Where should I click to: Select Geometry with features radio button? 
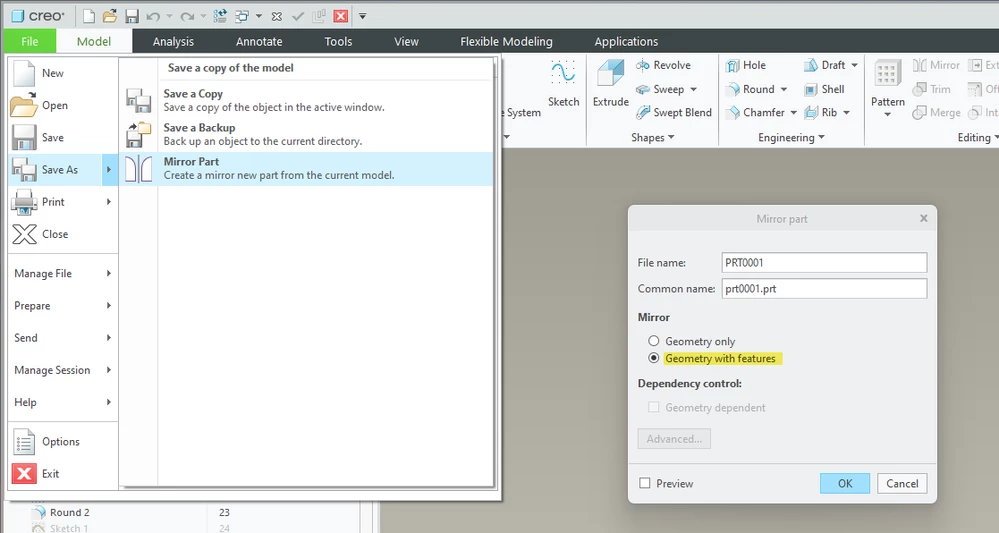pos(654,359)
